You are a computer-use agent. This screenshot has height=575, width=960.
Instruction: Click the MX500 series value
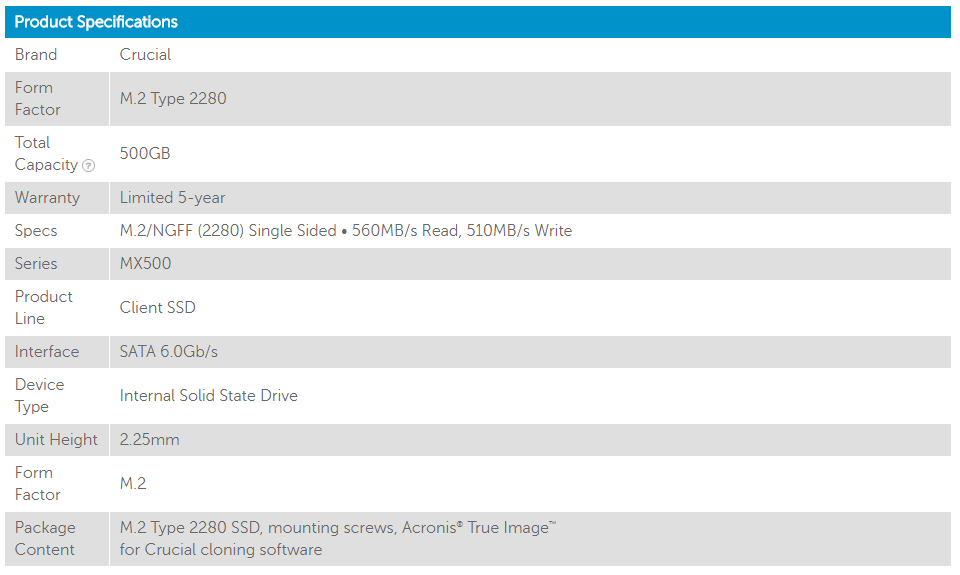tap(146, 264)
